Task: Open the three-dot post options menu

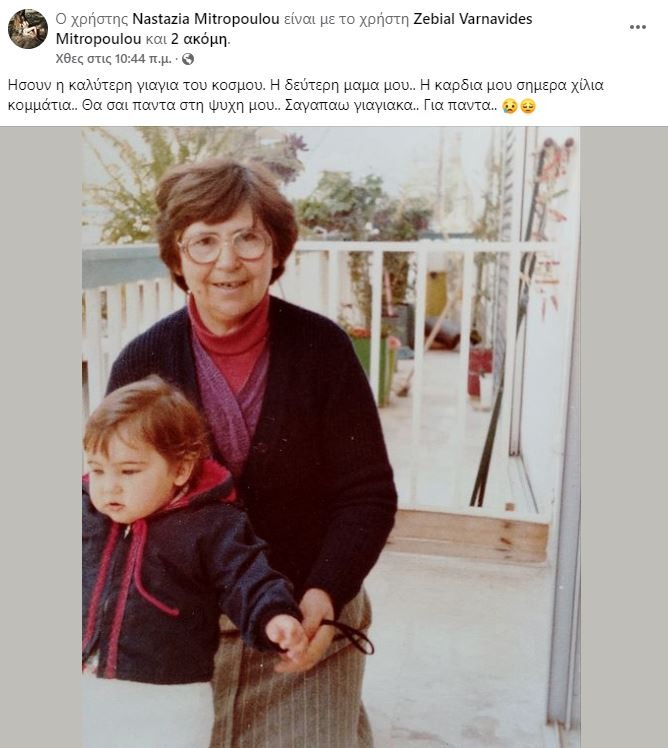Action: (x=637, y=27)
